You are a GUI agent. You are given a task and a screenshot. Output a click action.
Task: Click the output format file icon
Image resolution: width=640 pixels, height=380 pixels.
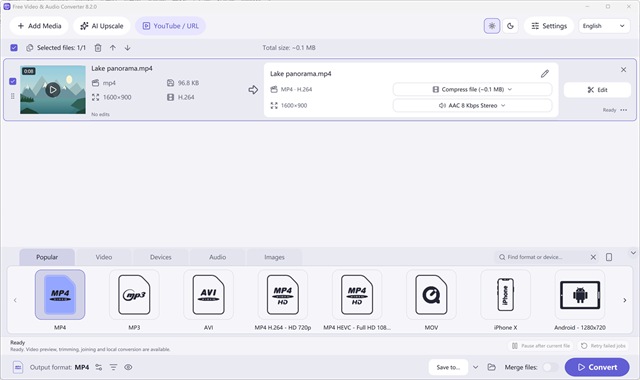pos(18,367)
